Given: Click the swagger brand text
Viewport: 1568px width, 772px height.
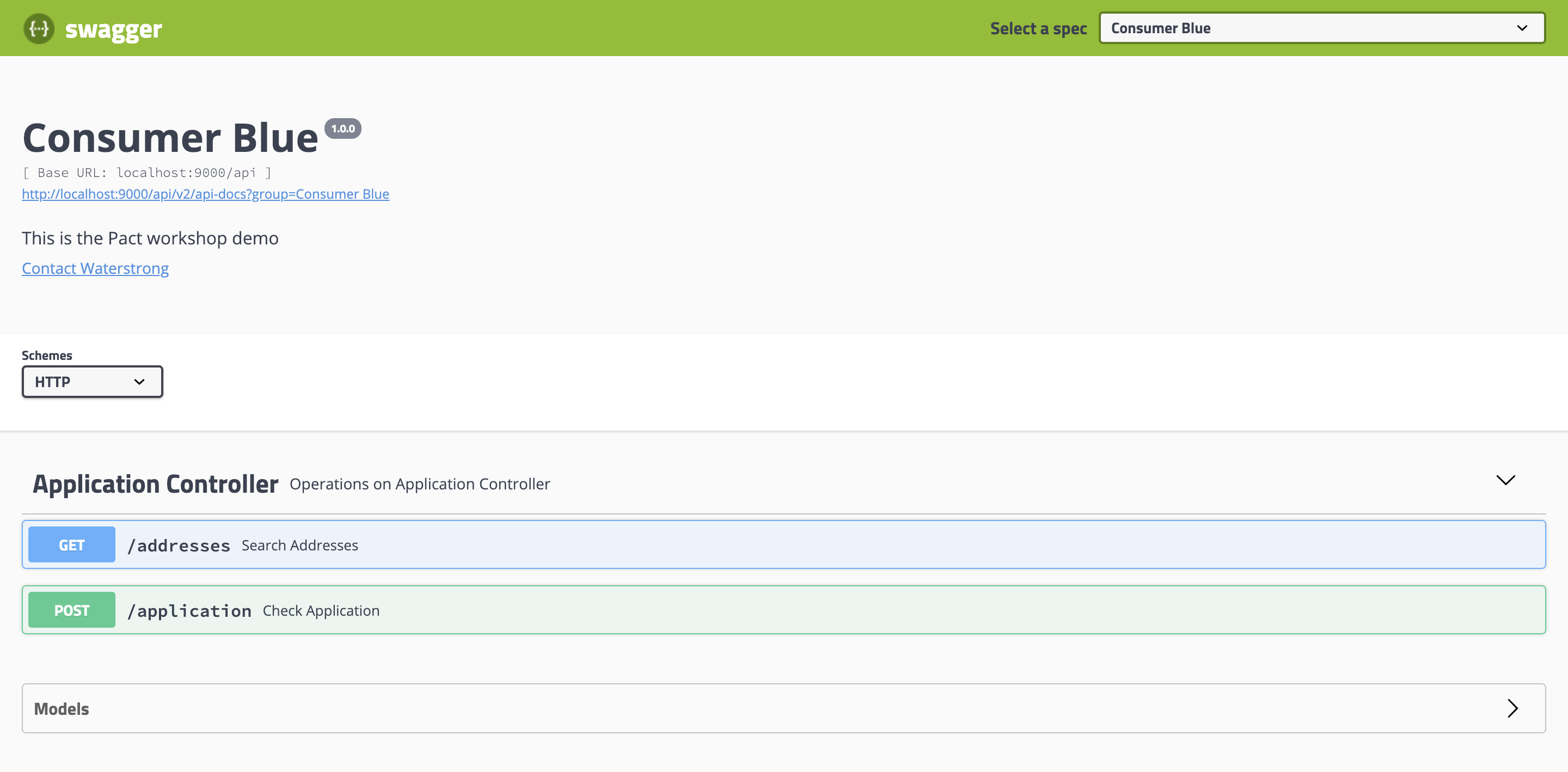Looking at the screenshot, I should tap(113, 29).
